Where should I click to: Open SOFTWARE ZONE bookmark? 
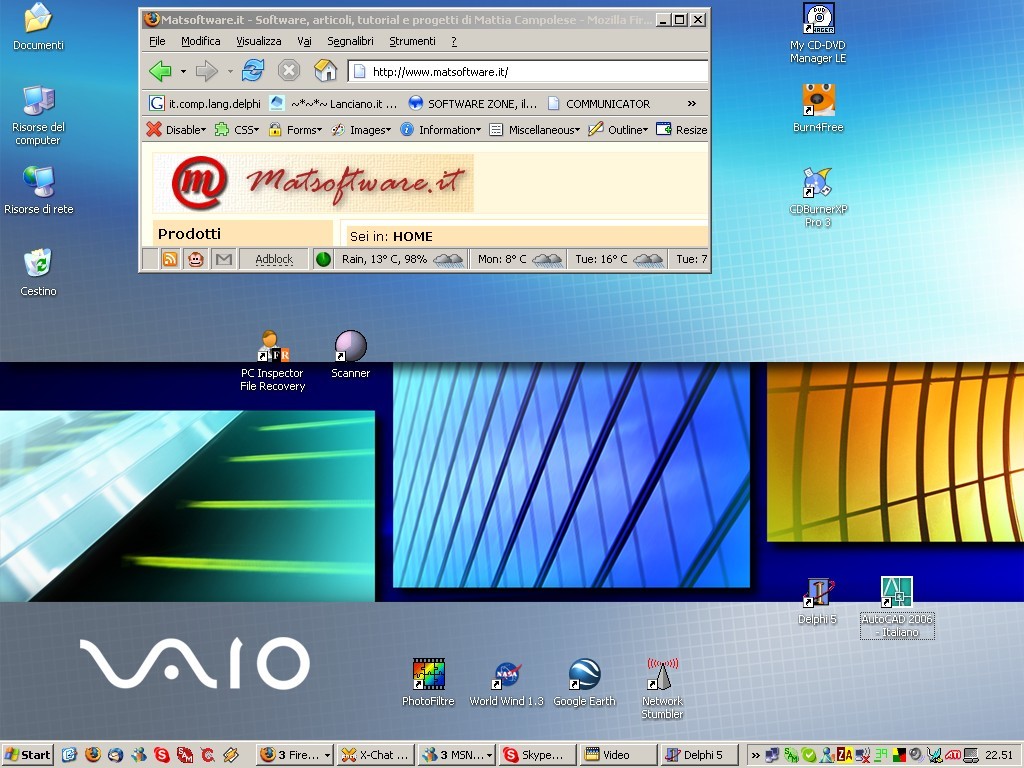click(x=472, y=103)
